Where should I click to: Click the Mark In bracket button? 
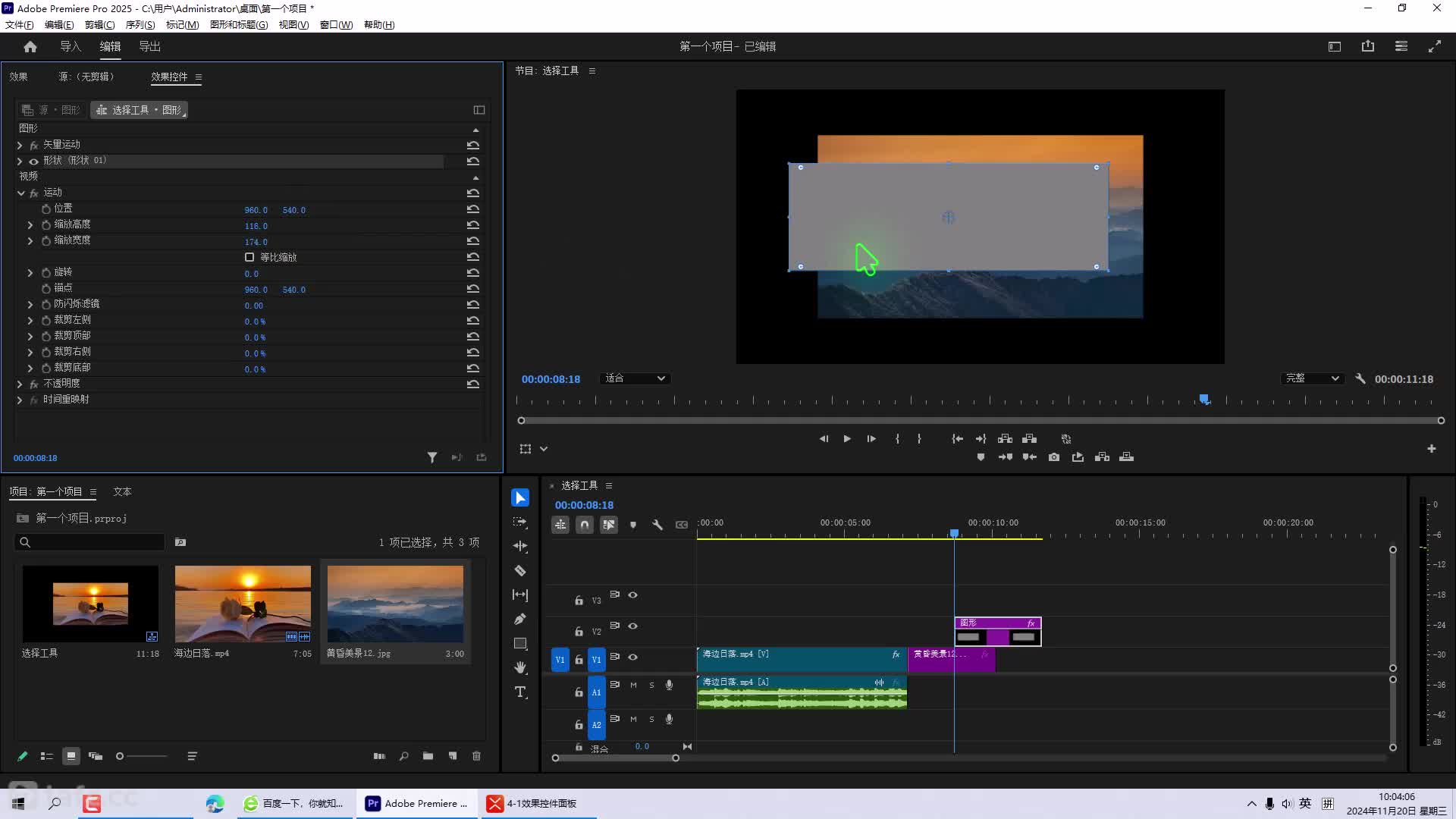(x=897, y=439)
